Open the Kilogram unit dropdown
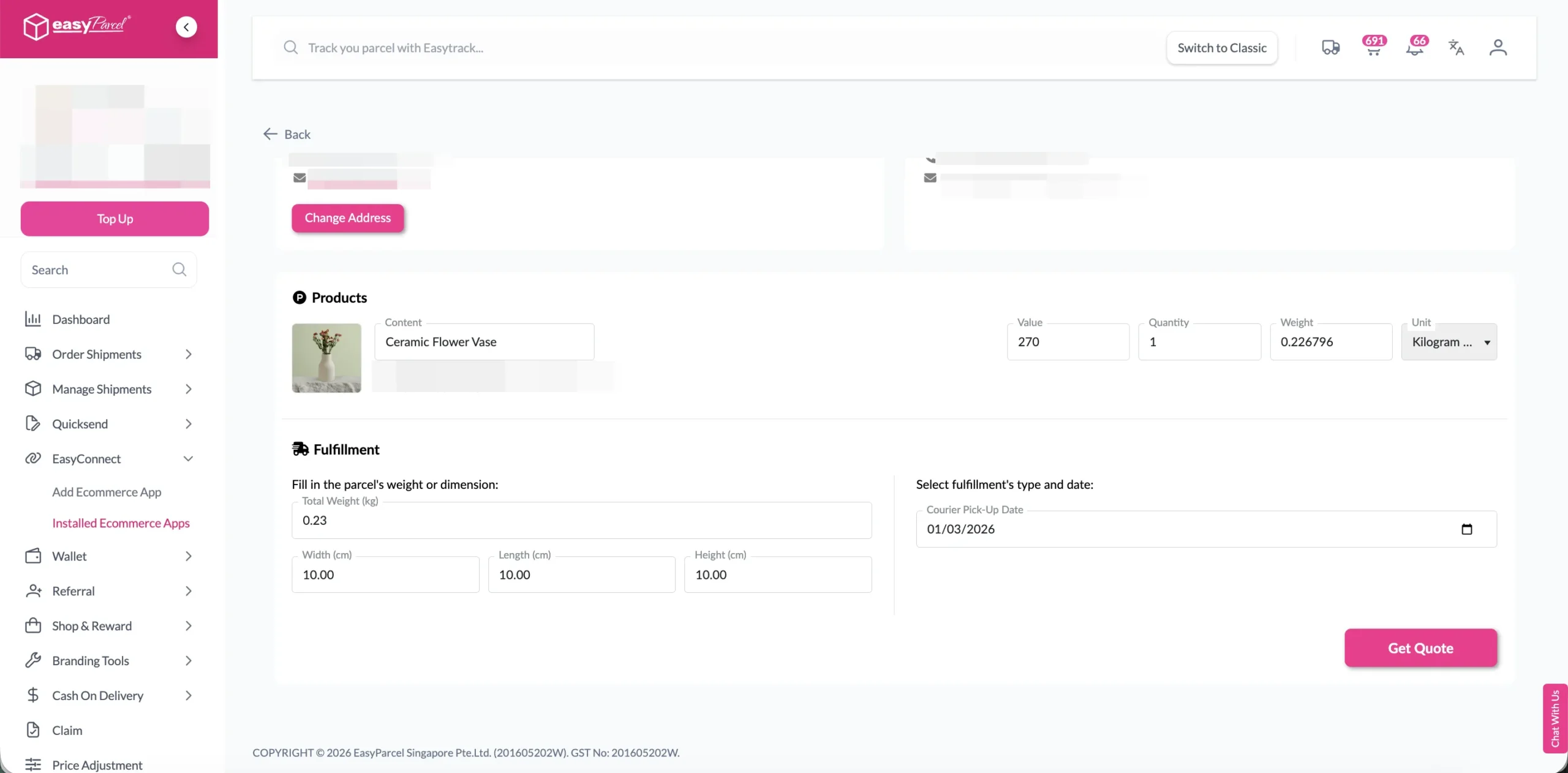 [1449, 342]
